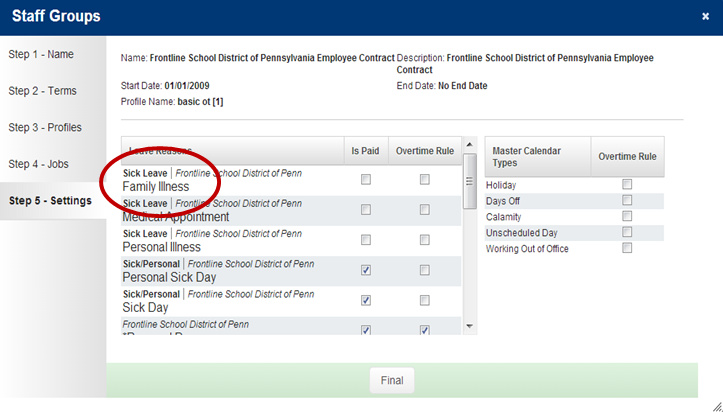The height and width of the screenshot is (412, 723).
Task: Toggle Overtime Rule for Personal Sick Day
Action: (x=425, y=270)
